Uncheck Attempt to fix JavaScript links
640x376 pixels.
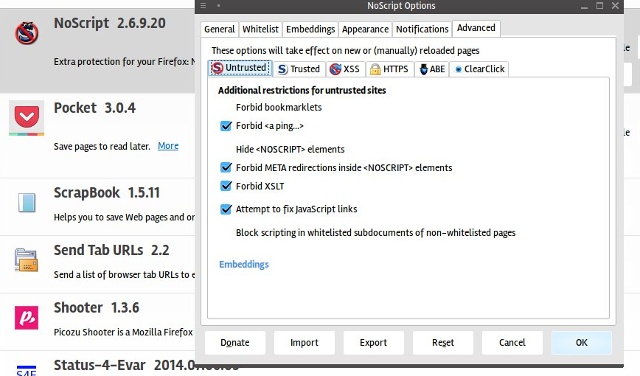[226, 209]
